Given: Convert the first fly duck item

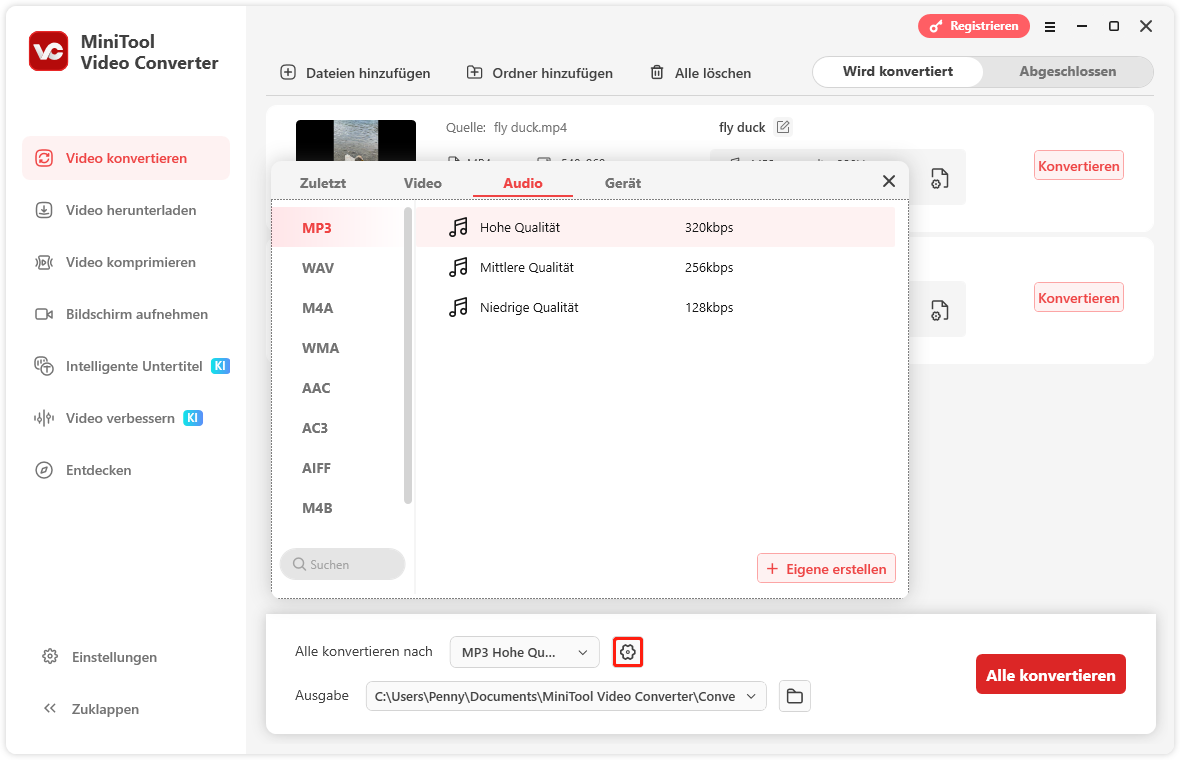Looking at the screenshot, I should pyautogui.click(x=1078, y=166).
